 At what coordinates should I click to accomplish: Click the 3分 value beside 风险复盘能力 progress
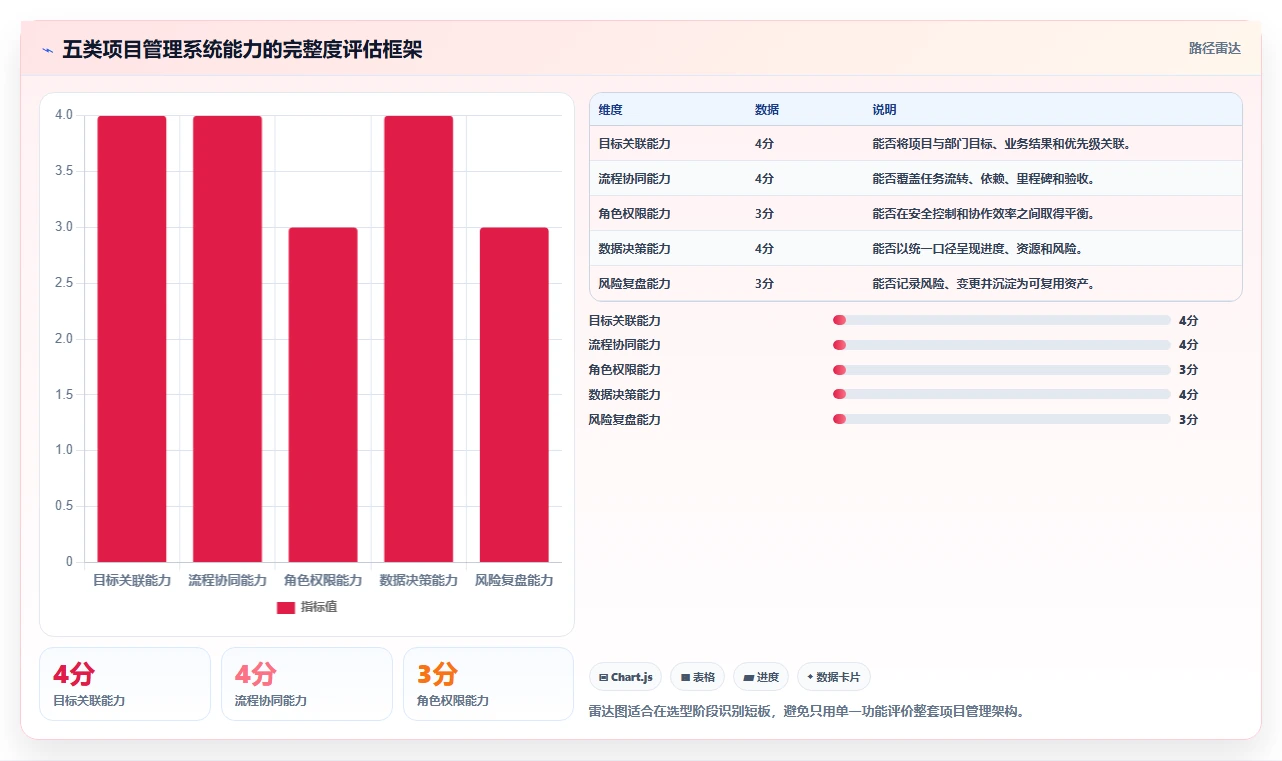pyautogui.click(x=1188, y=420)
